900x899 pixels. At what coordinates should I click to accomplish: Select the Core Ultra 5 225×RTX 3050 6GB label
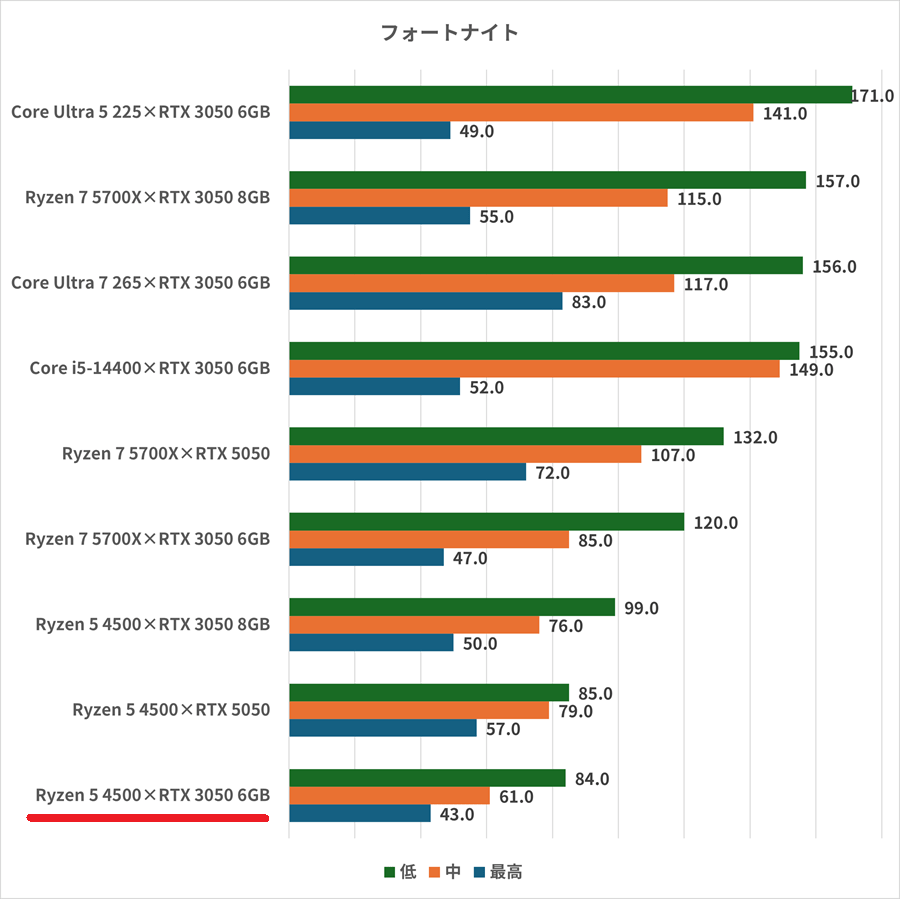click(x=140, y=112)
